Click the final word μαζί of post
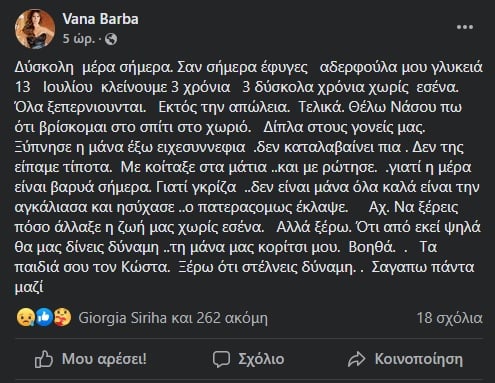 coord(29,287)
